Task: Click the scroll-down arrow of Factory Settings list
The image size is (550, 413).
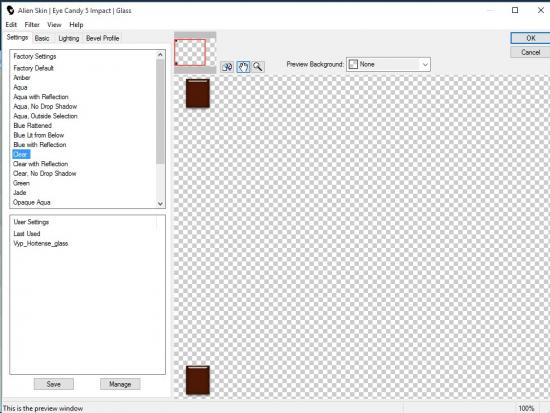Action: coord(160,204)
